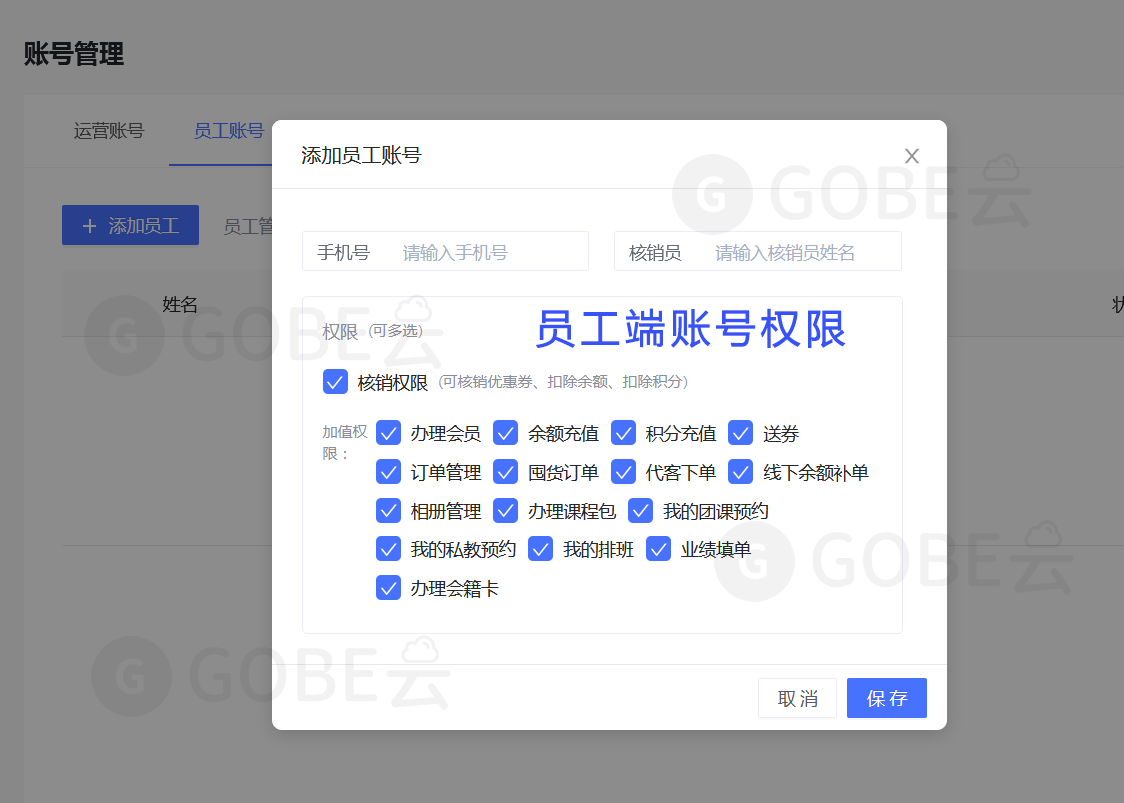This screenshot has height=803, width=1124.
Task: Toggle the 办理课程包 checkbox
Action: 506,510
